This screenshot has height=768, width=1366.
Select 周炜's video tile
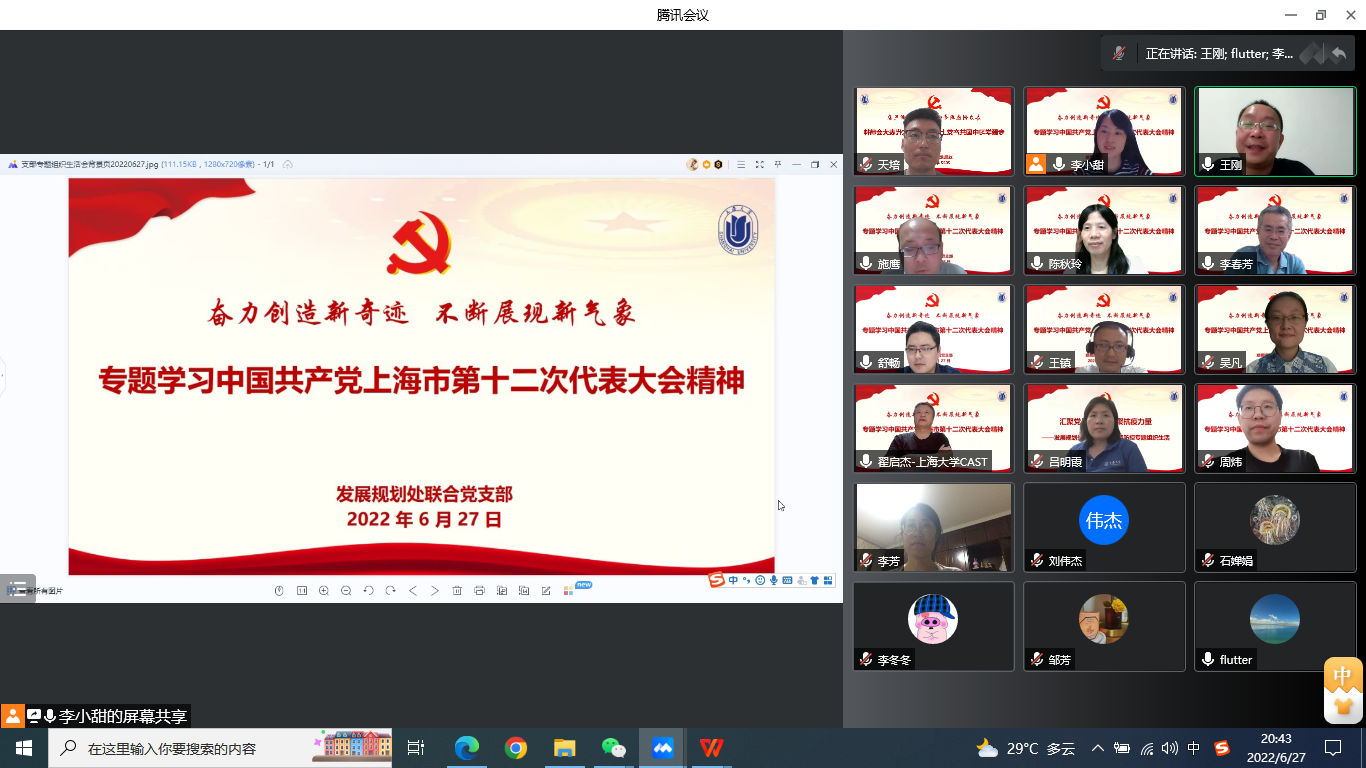[x=1275, y=428]
